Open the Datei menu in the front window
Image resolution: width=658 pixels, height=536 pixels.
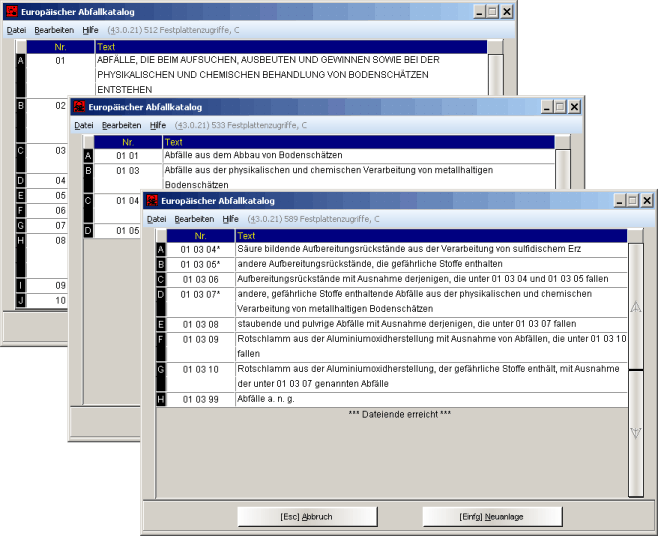(156, 219)
